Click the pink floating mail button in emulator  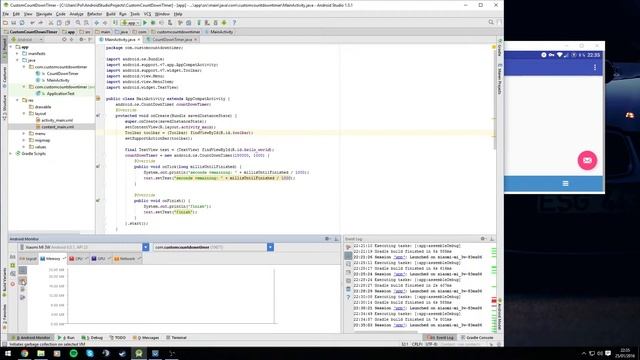[587, 160]
